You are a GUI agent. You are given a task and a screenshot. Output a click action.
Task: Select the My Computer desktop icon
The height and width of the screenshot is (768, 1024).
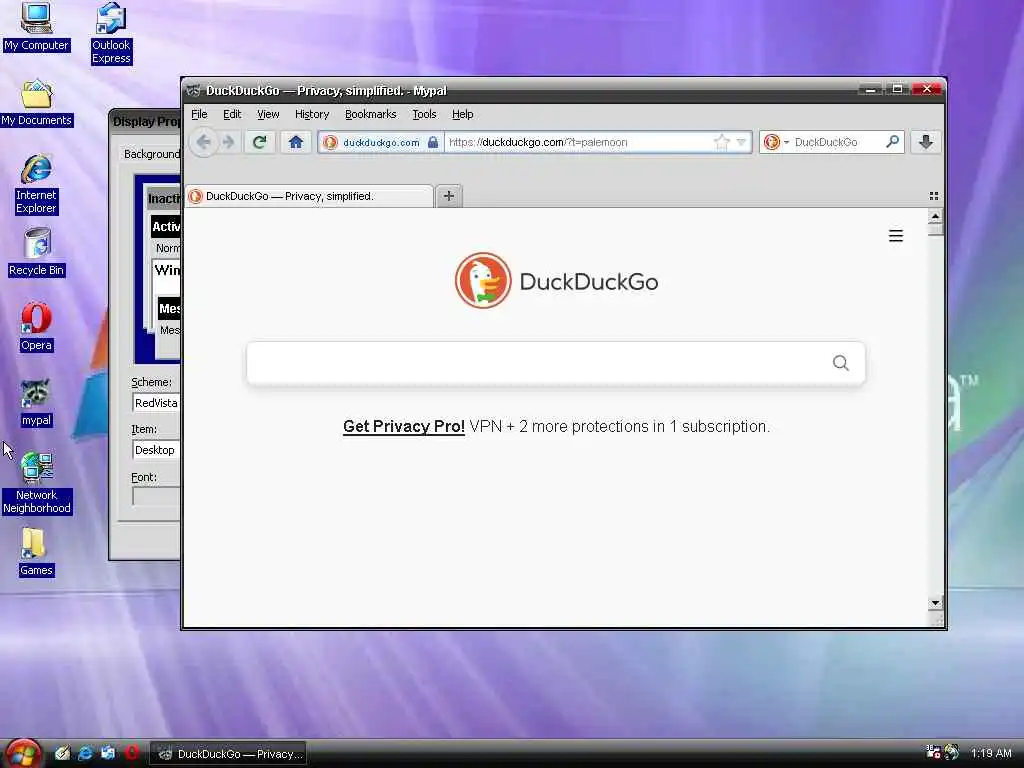(x=36, y=27)
